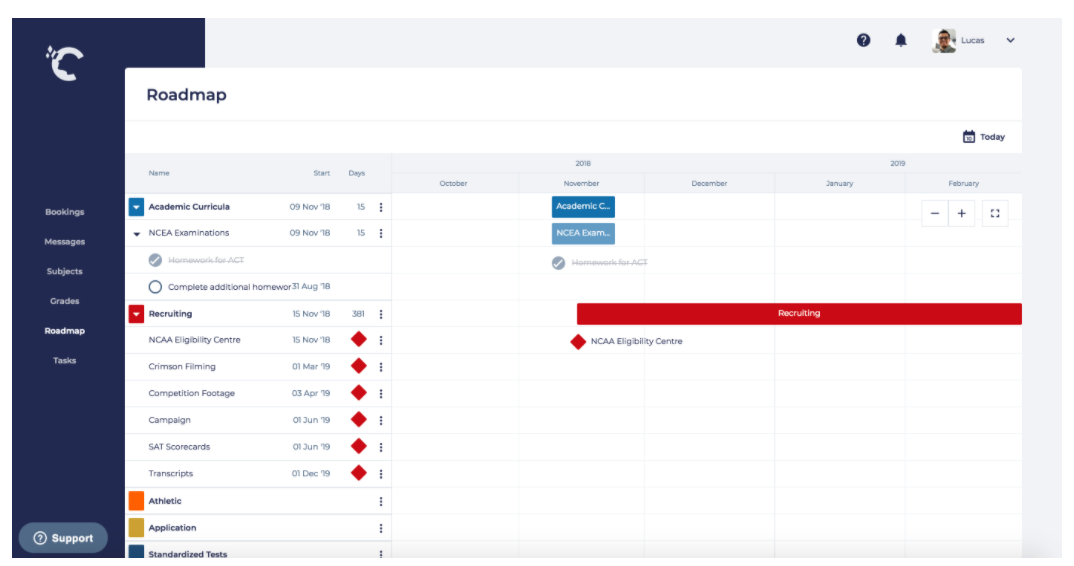
Task: Click the red diamond beside Crimson Filming
Action: (359, 366)
